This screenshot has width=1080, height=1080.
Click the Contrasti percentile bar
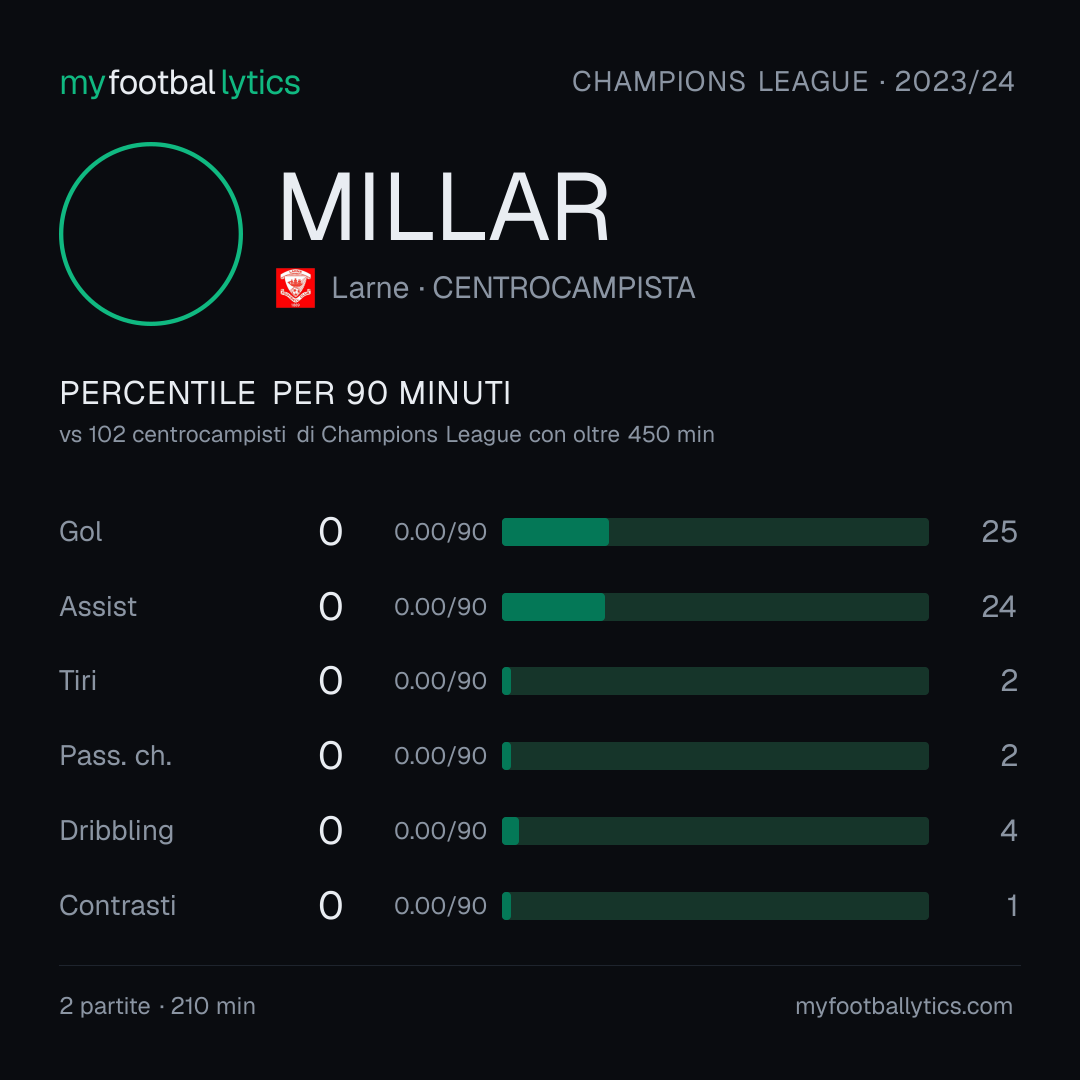click(715, 906)
